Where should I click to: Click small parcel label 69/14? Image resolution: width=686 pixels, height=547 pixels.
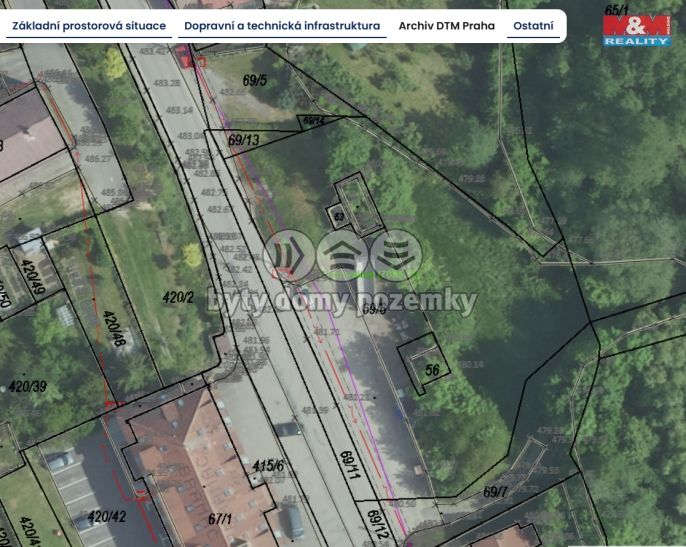314,120
